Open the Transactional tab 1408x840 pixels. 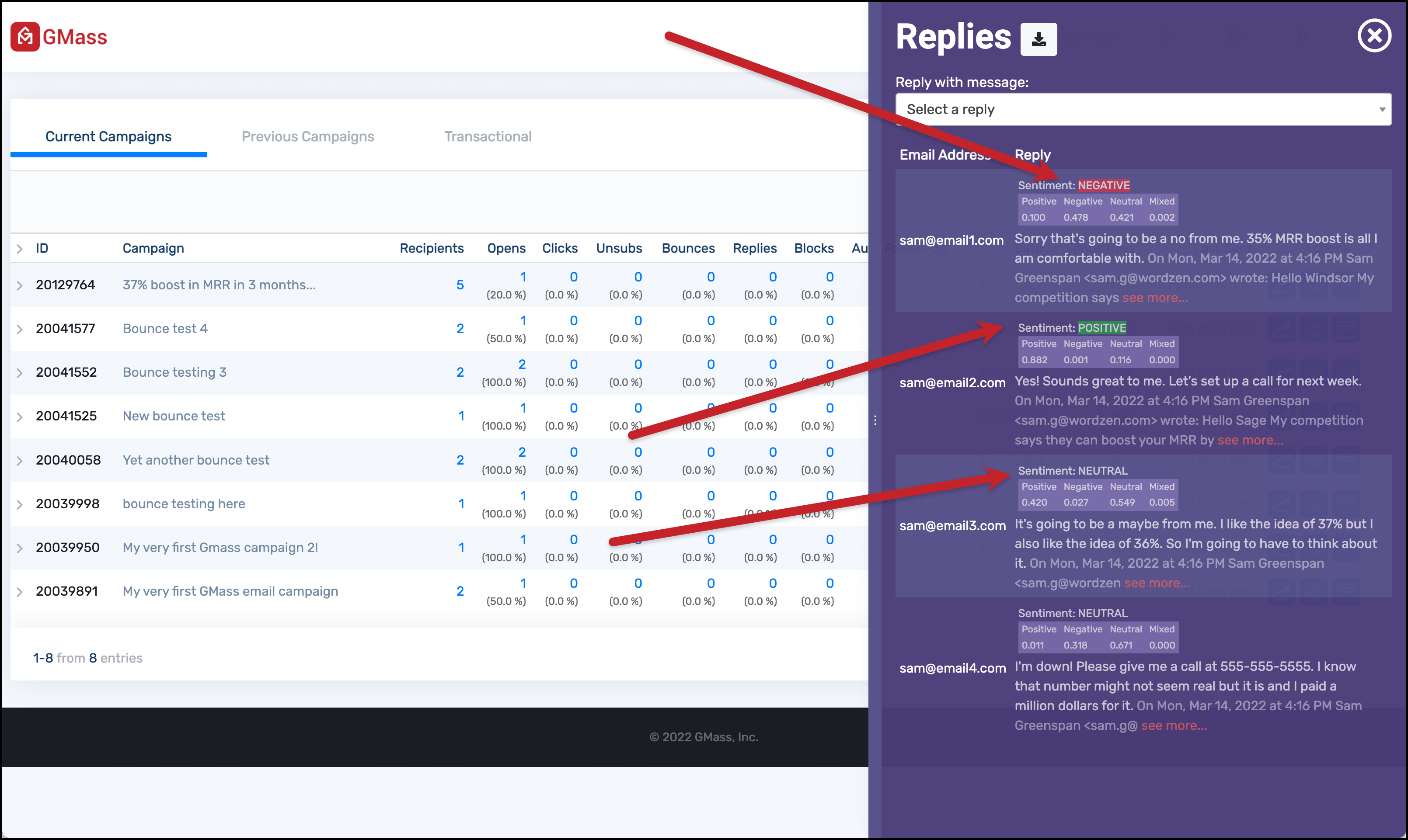coord(488,136)
